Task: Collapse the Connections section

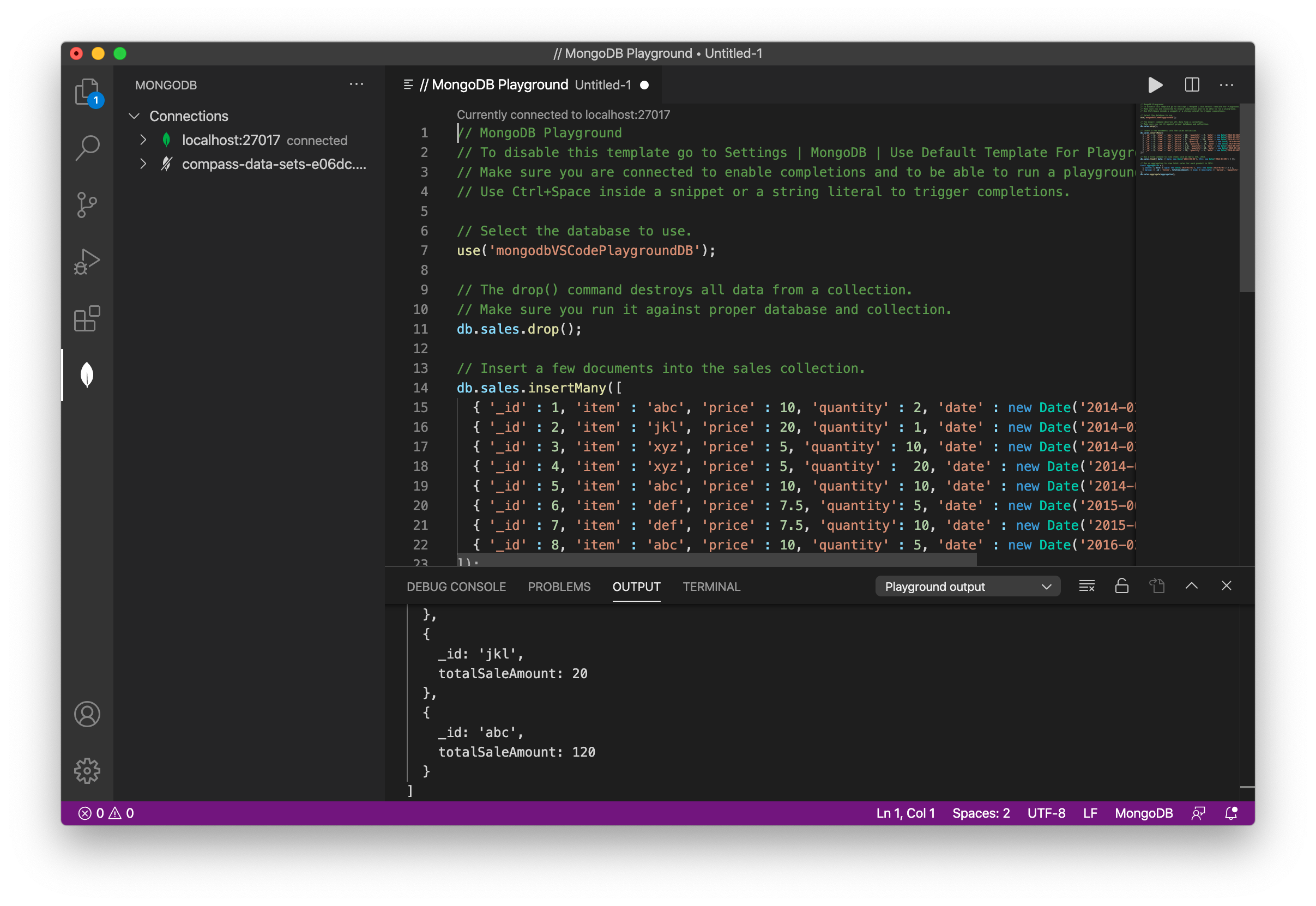Action: pos(135,116)
